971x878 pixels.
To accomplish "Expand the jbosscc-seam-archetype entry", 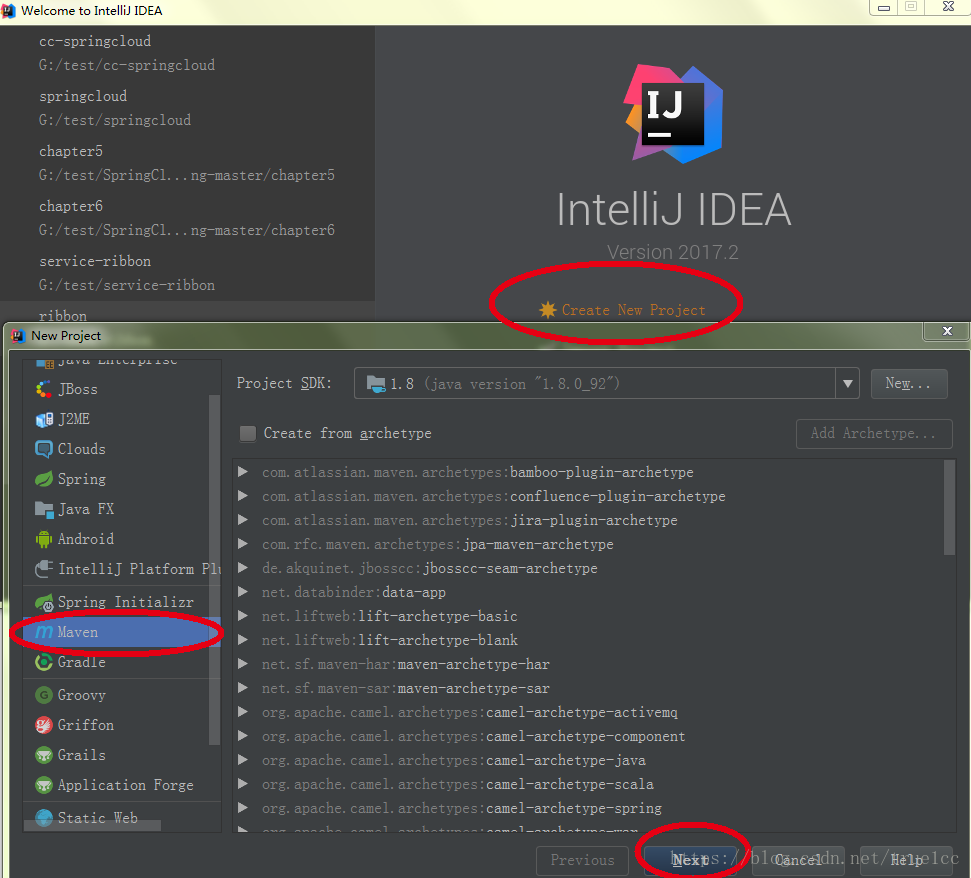I will (x=243, y=568).
